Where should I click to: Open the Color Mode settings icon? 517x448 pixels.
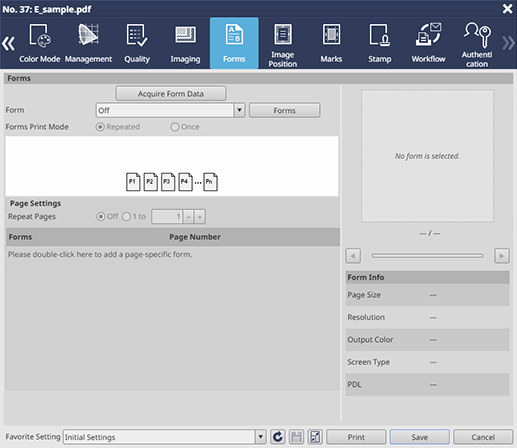[x=40, y=35]
